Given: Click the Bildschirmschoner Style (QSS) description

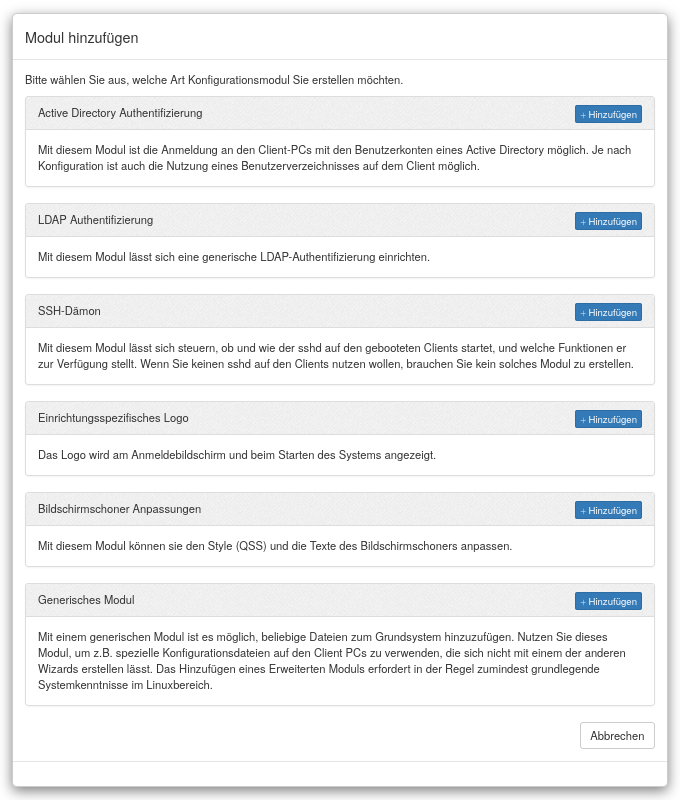Looking at the screenshot, I should [275, 546].
